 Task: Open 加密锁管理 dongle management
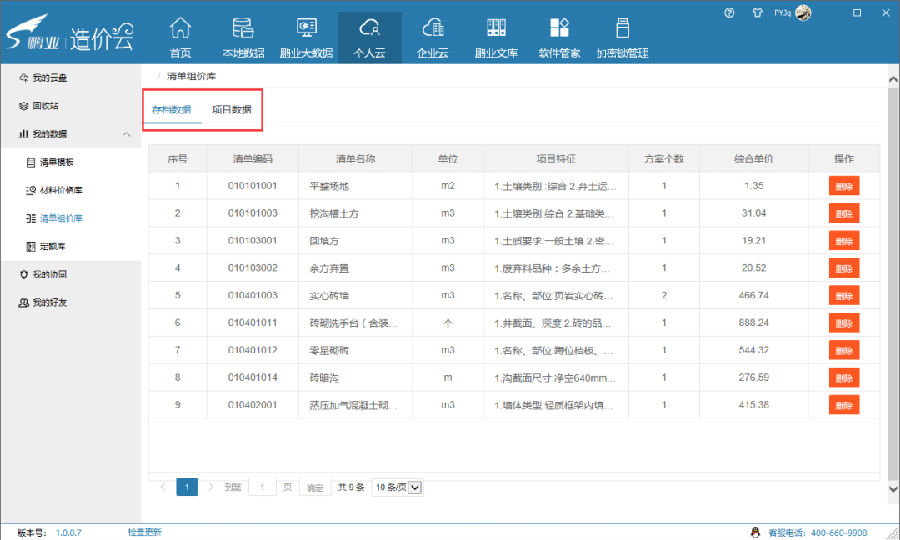[x=622, y=37]
